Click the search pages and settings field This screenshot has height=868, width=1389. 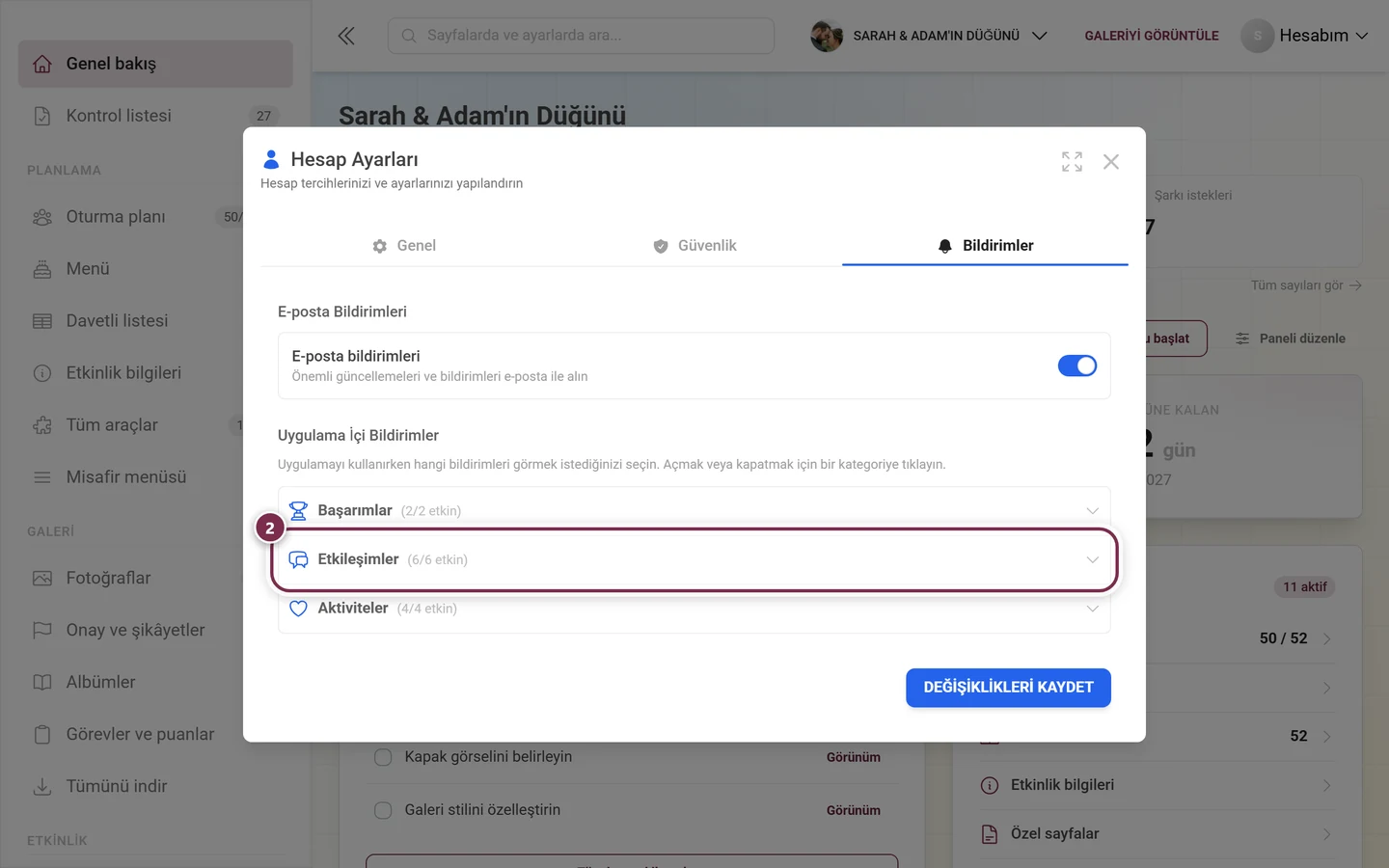tap(581, 36)
